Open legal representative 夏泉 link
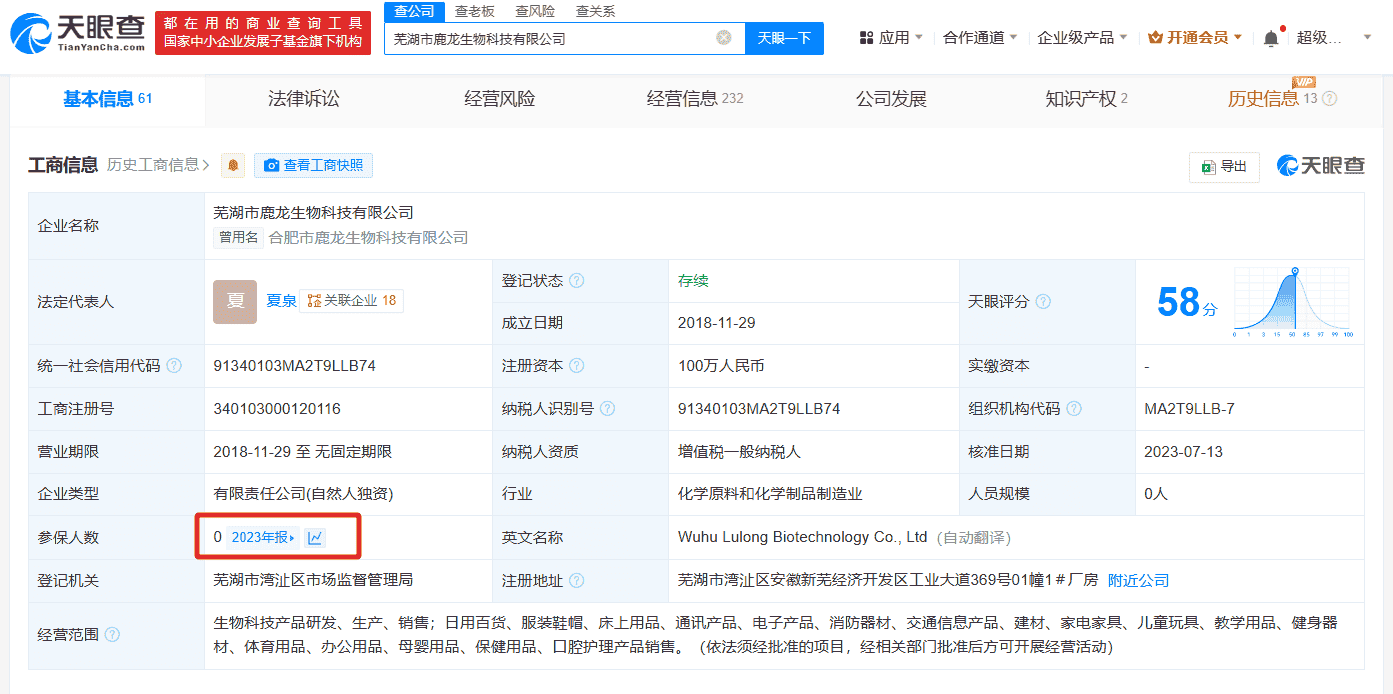The height and width of the screenshot is (694, 1393). click(281, 301)
